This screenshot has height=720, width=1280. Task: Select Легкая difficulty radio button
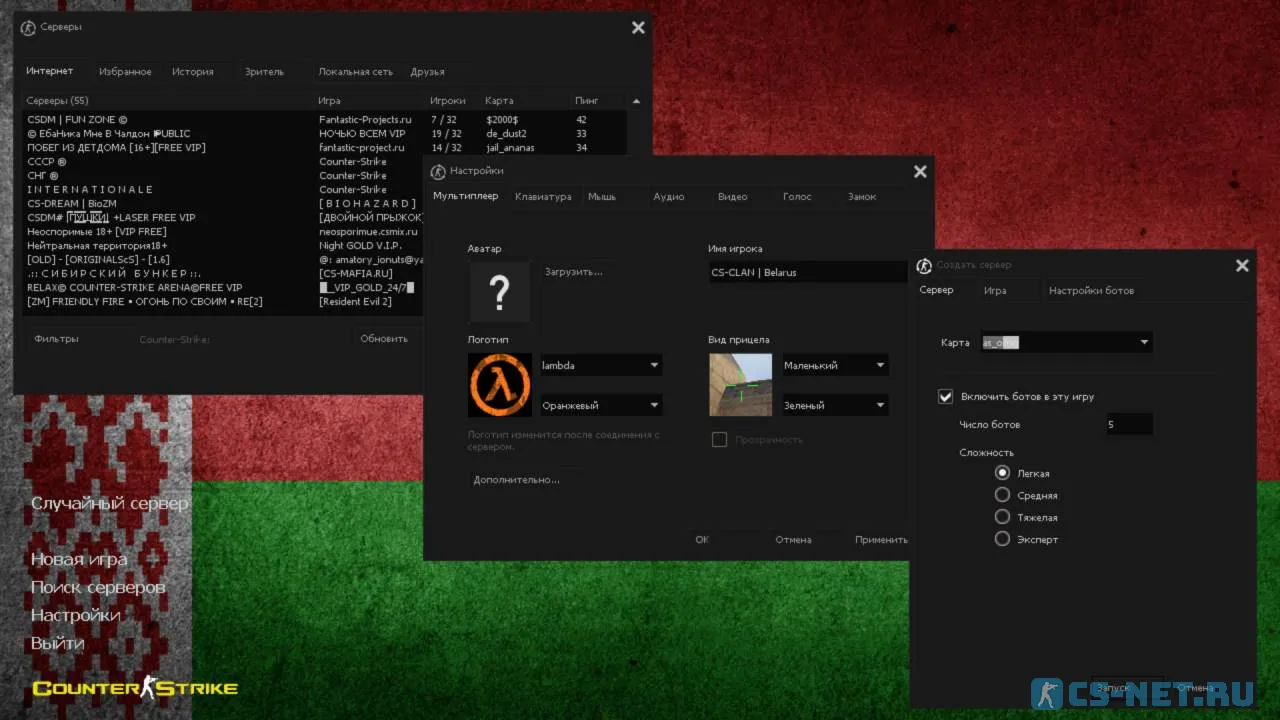click(x=1002, y=473)
